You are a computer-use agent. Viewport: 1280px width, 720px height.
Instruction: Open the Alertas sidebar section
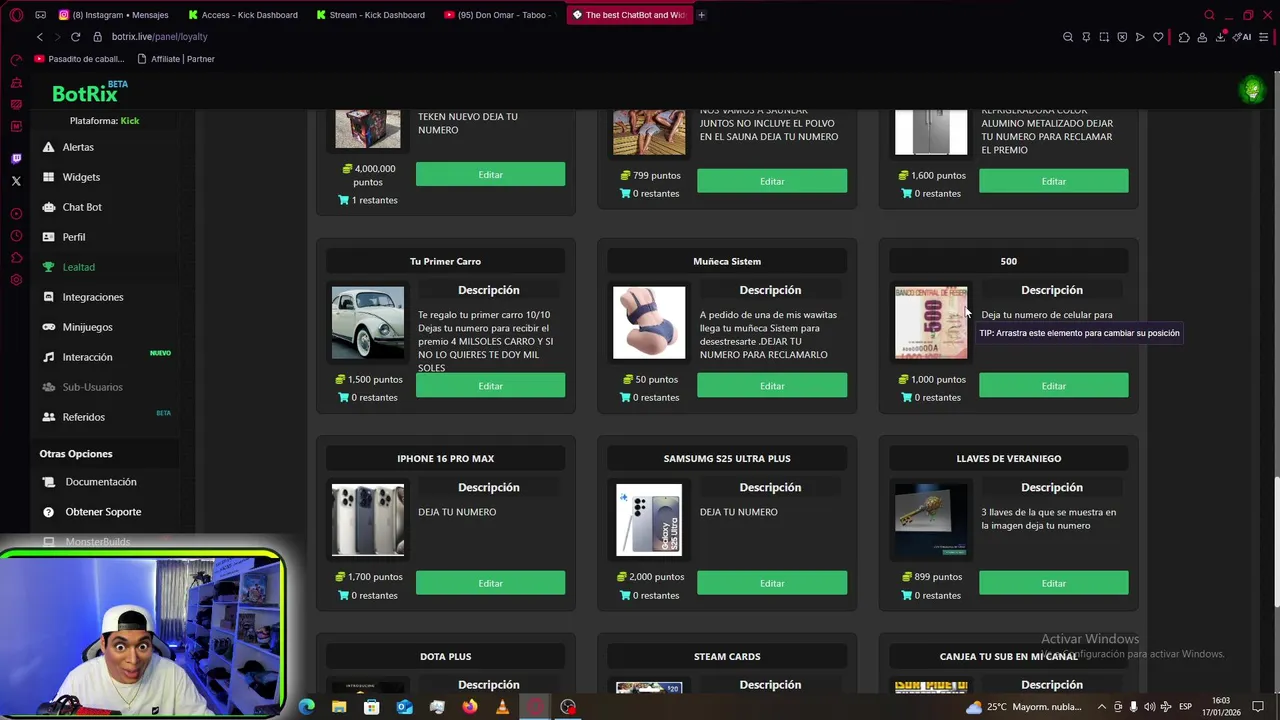tap(78, 147)
